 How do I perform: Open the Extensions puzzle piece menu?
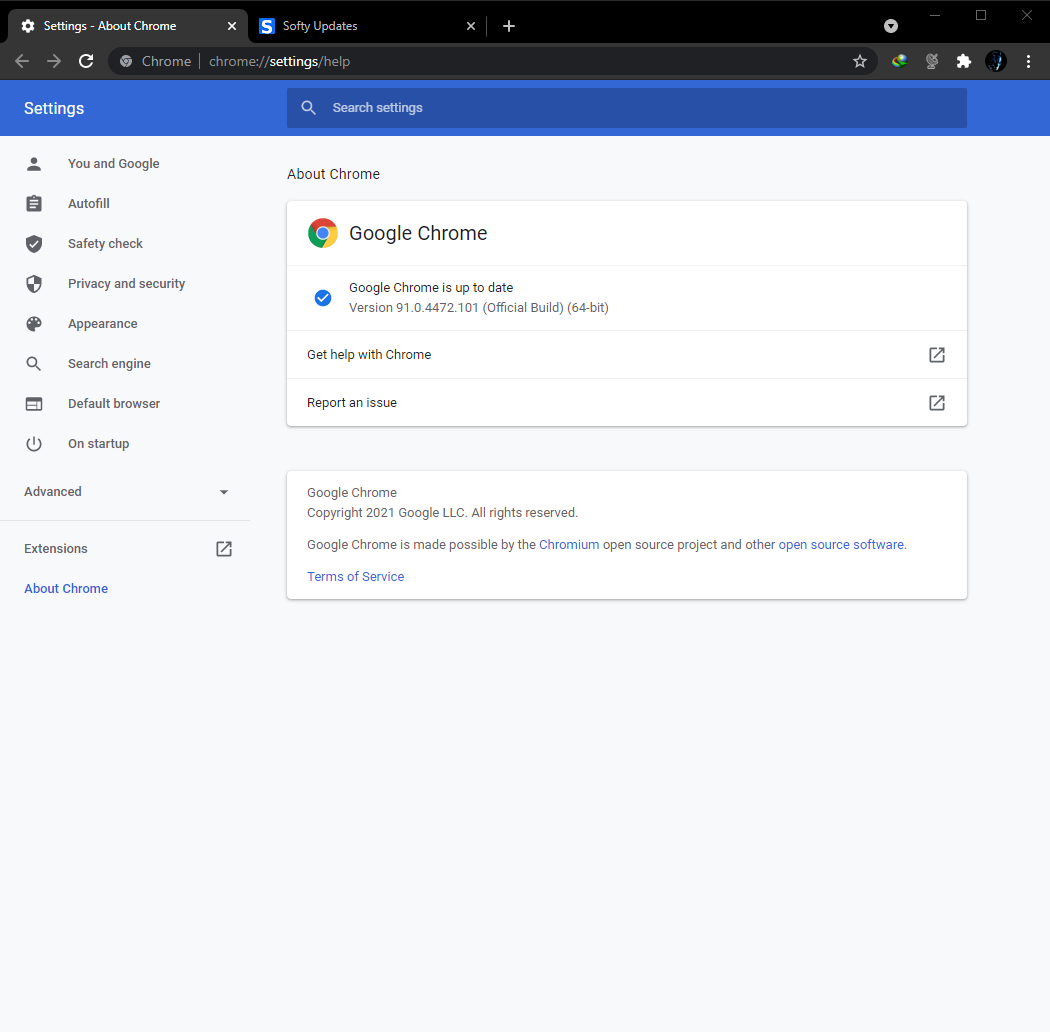point(964,62)
